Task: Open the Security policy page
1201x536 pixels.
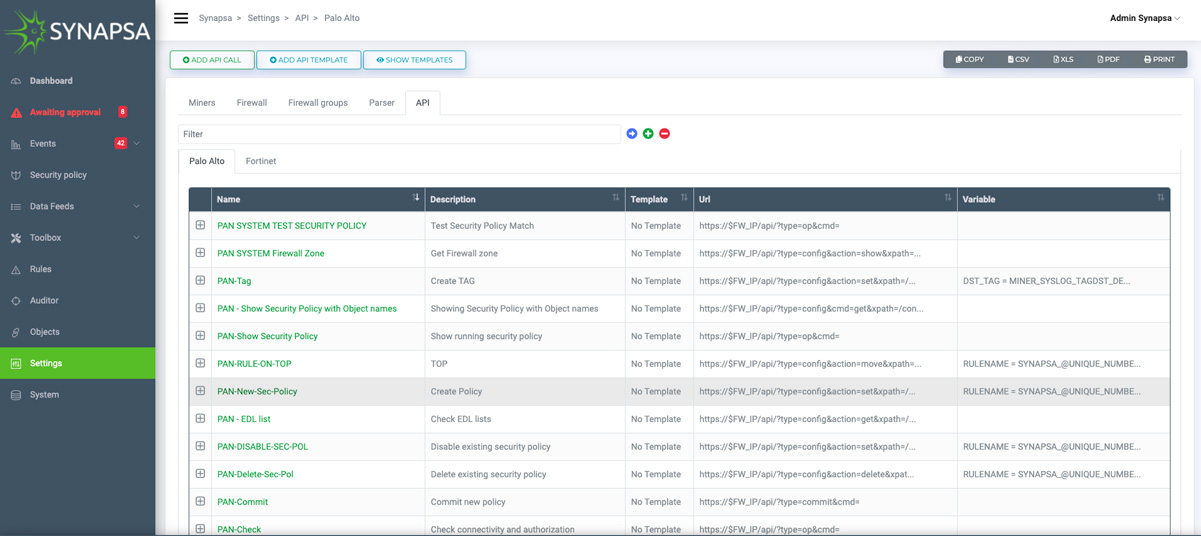Action: tap(58, 175)
